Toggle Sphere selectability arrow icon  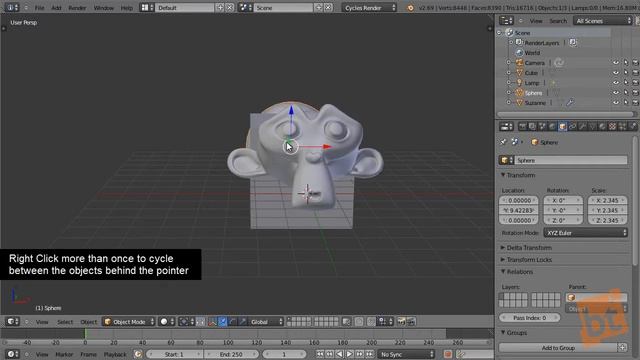click(626, 93)
